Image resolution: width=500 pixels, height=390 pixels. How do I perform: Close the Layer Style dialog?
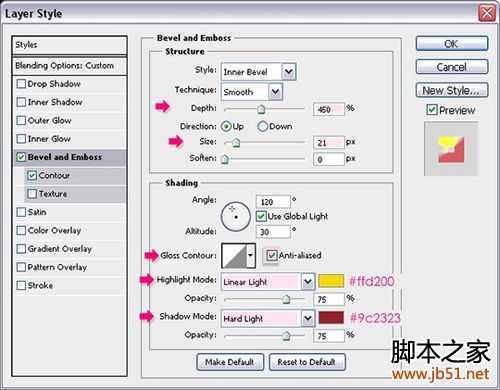pyautogui.click(x=487, y=14)
